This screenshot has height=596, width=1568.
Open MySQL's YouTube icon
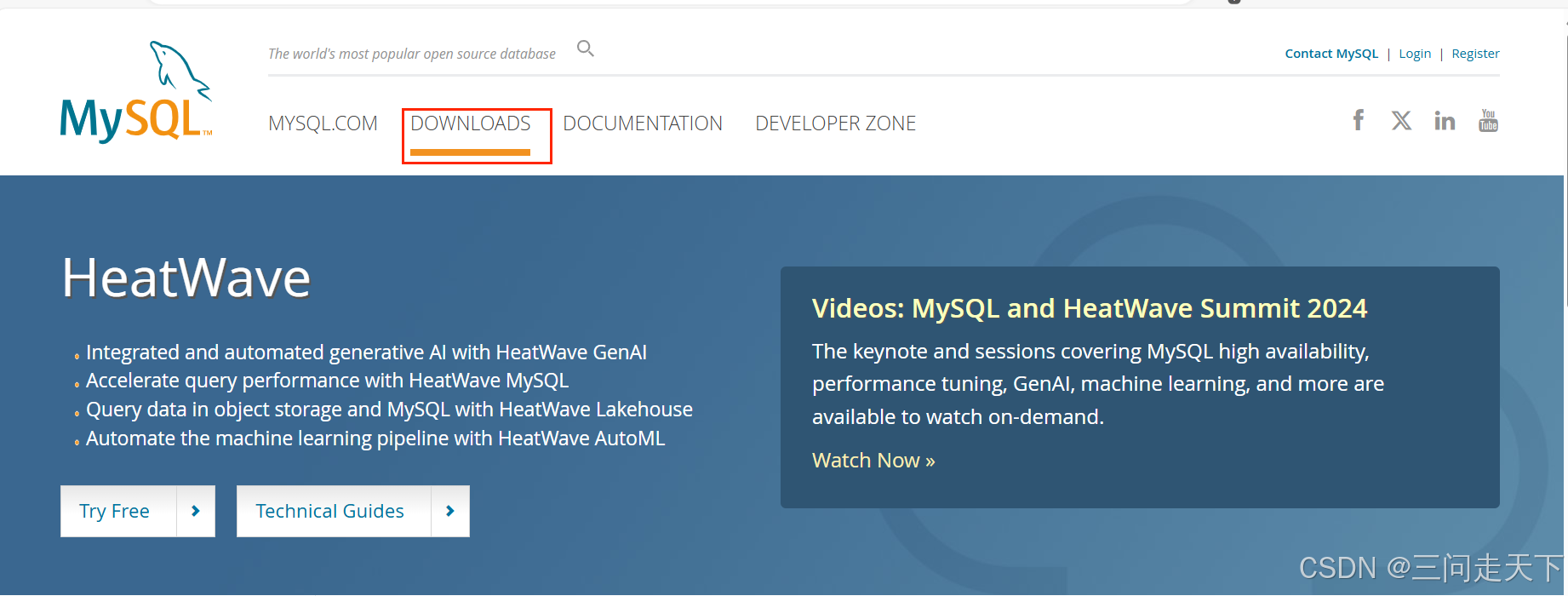point(1488,120)
